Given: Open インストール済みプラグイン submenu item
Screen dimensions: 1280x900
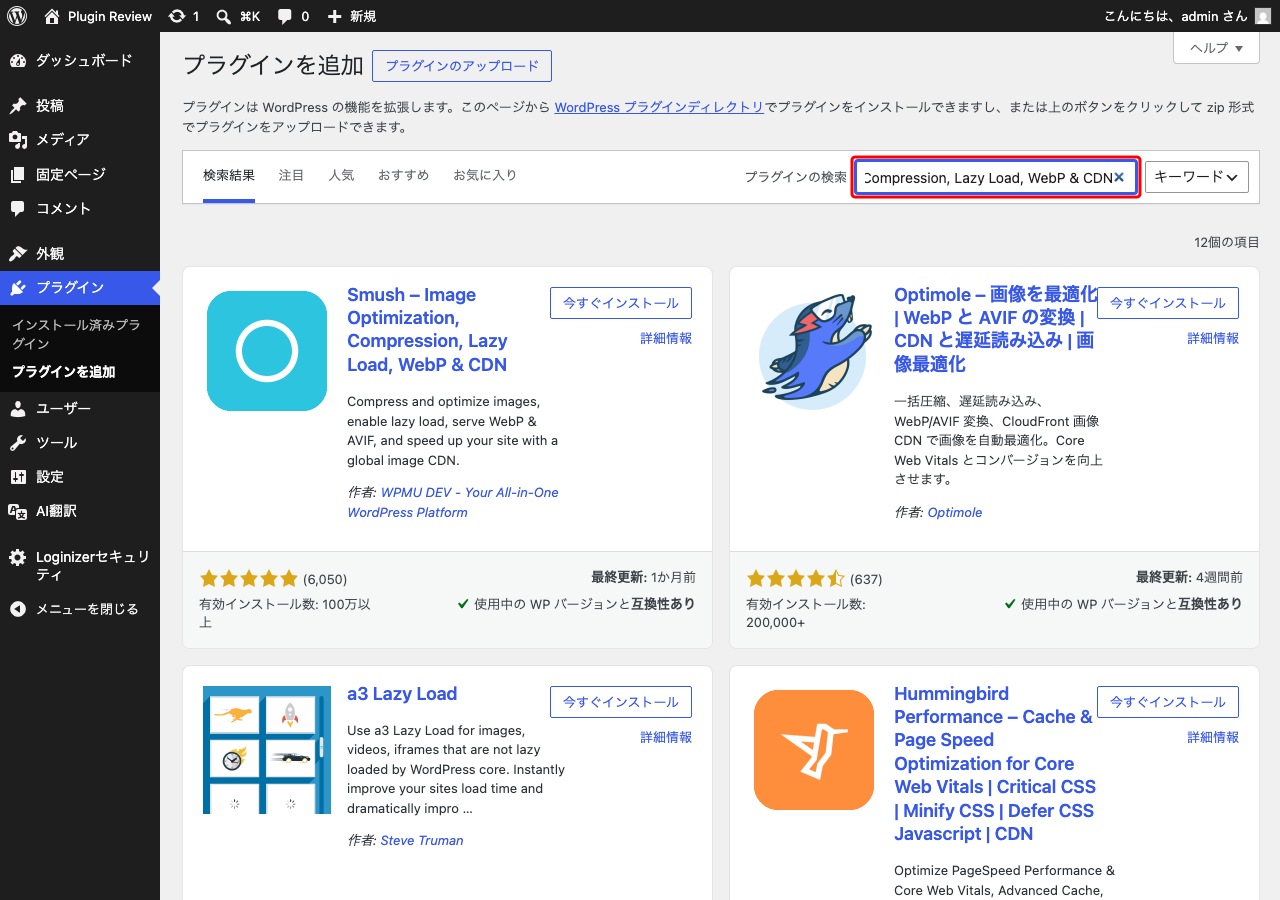Looking at the screenshot, I should tap(80, 334).
